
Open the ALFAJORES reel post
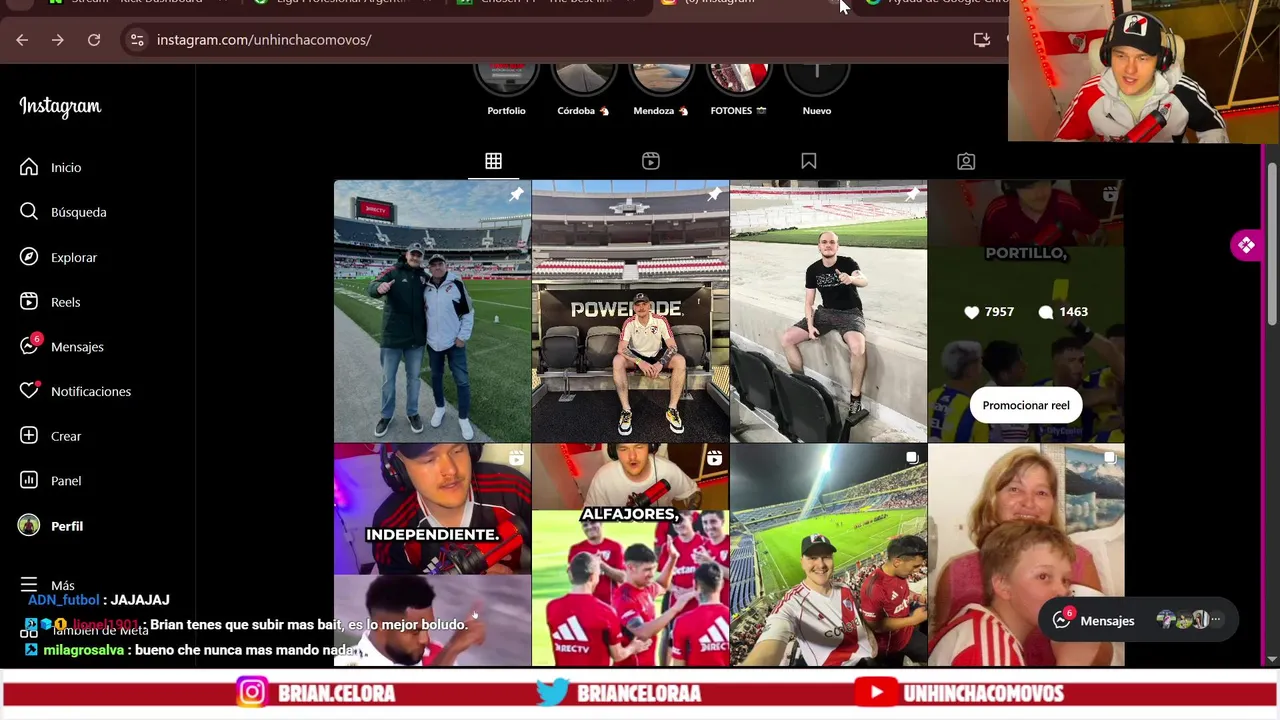pyautogui.click(x=630, y=555)
